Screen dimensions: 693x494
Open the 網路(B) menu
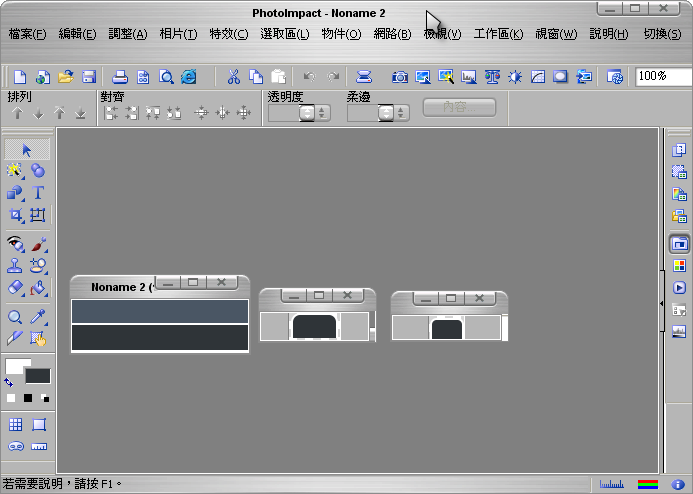[392, 34]
